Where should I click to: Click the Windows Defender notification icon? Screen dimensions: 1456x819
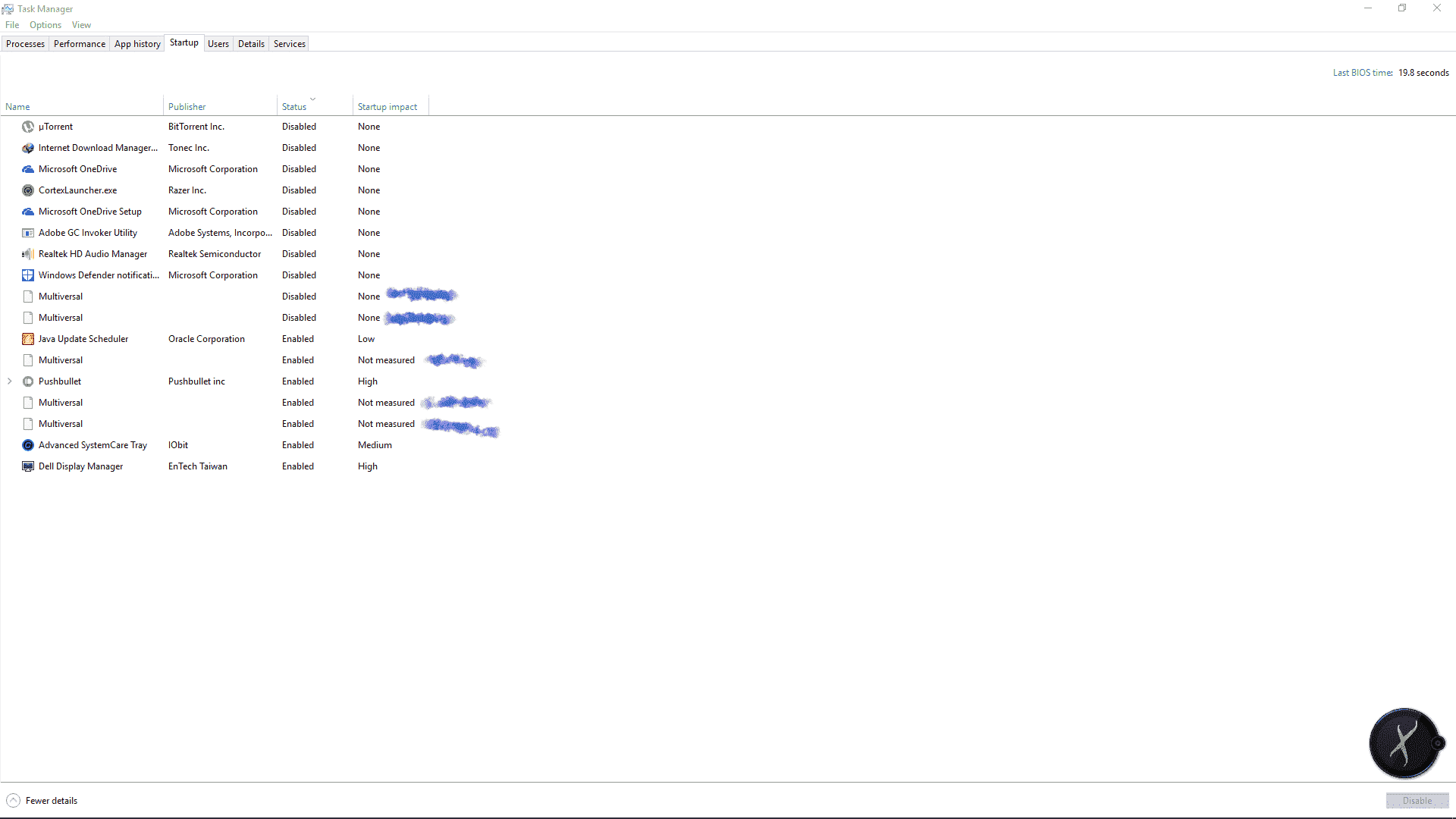(28, 275)
